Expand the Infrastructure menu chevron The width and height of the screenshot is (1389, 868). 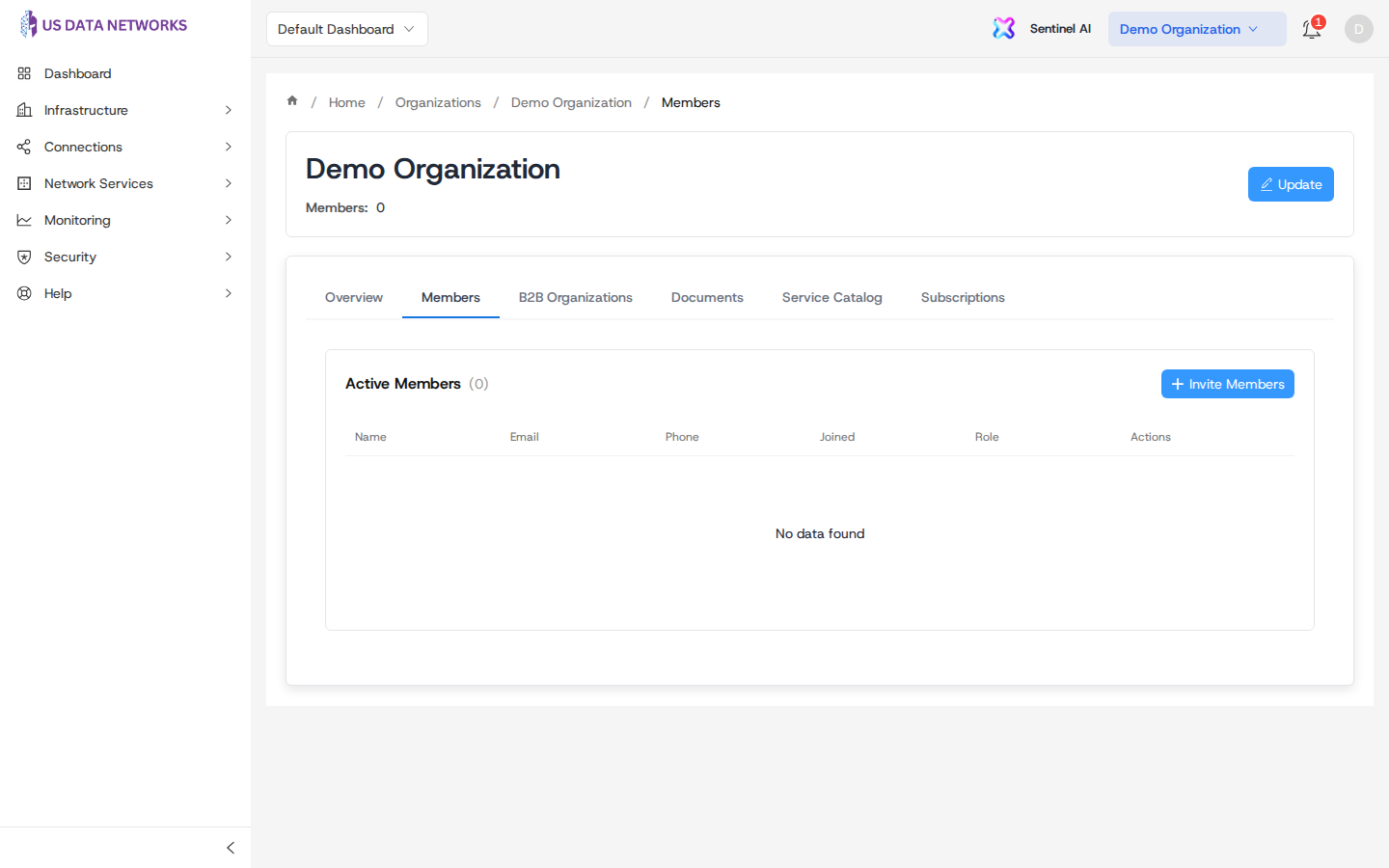coord(229,110)
